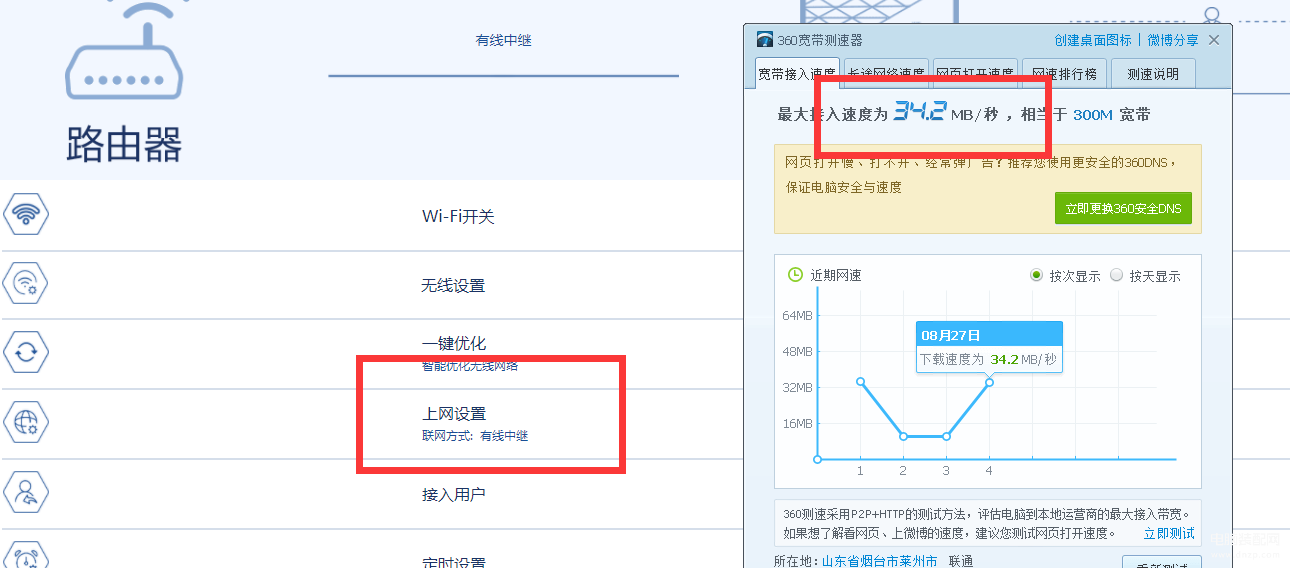Click the connected users person icon
Screen dimensions: 1290x568
coord(26,492)
